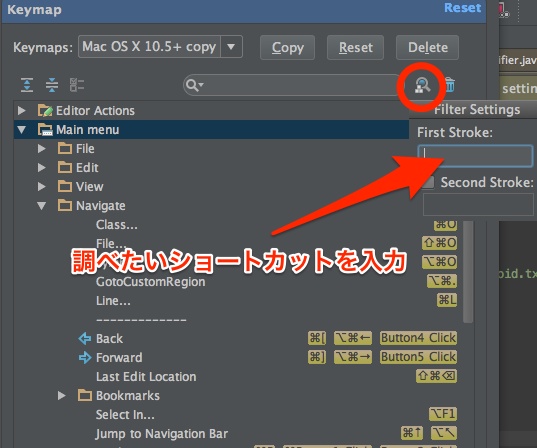Click the ⌘] shortcut badge on Forward row
The height and width of the screenshot is (448, 537).
317,357
